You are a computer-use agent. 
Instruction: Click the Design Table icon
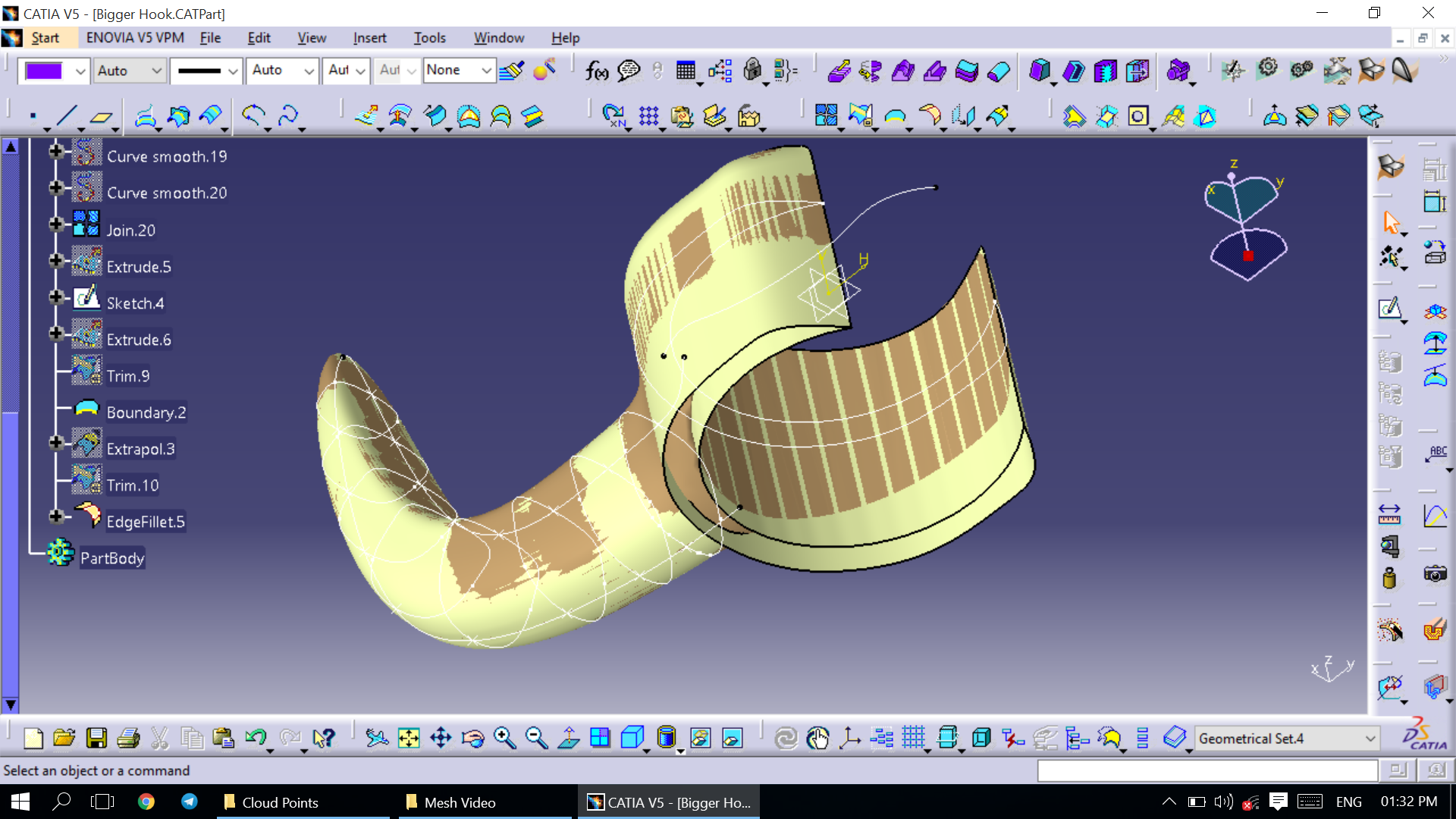pyautogui.click(x=686, y=71)
